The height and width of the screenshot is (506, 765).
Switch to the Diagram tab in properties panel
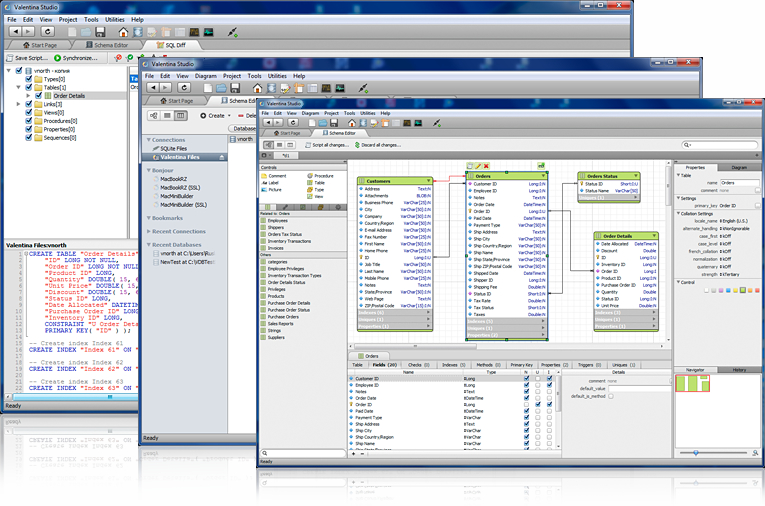(x=739, y=167)
